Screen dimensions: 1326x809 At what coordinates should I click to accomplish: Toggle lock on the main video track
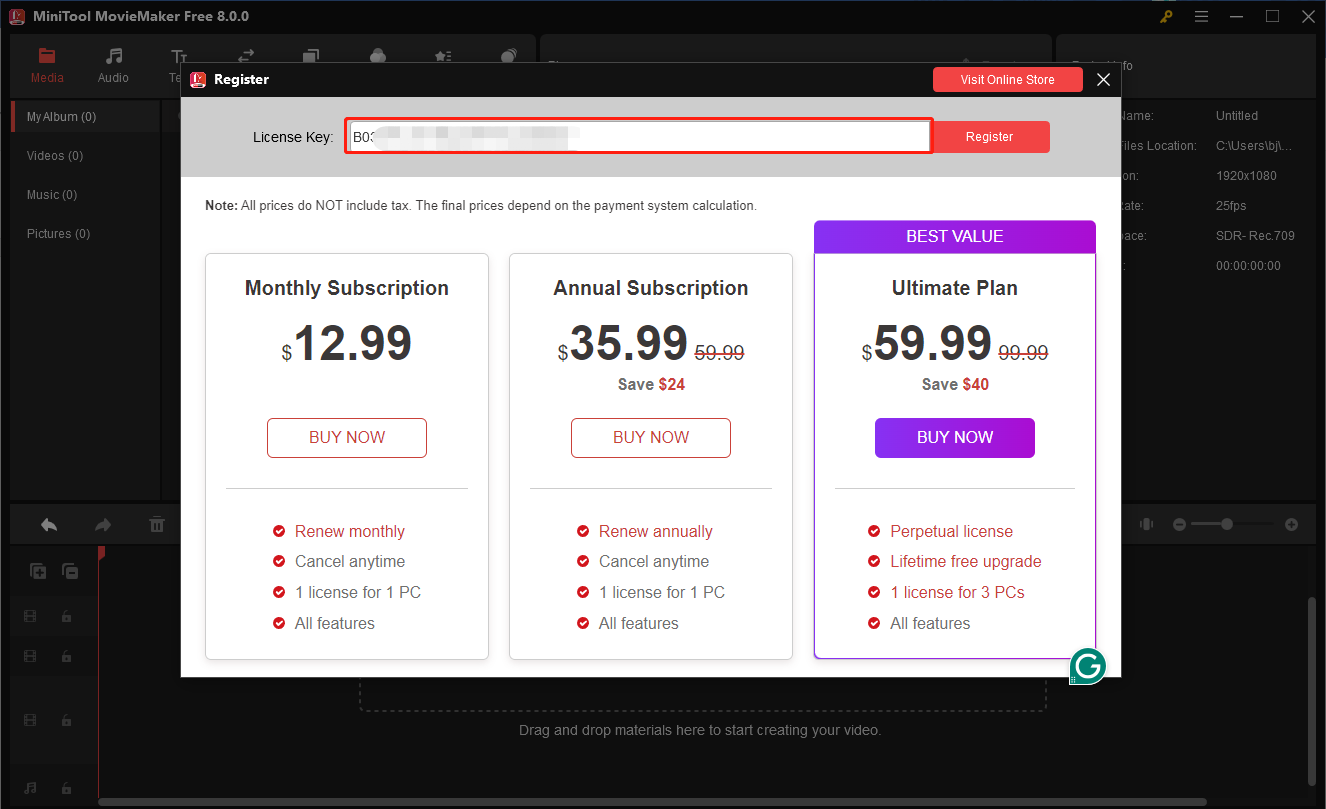point(66,720)
